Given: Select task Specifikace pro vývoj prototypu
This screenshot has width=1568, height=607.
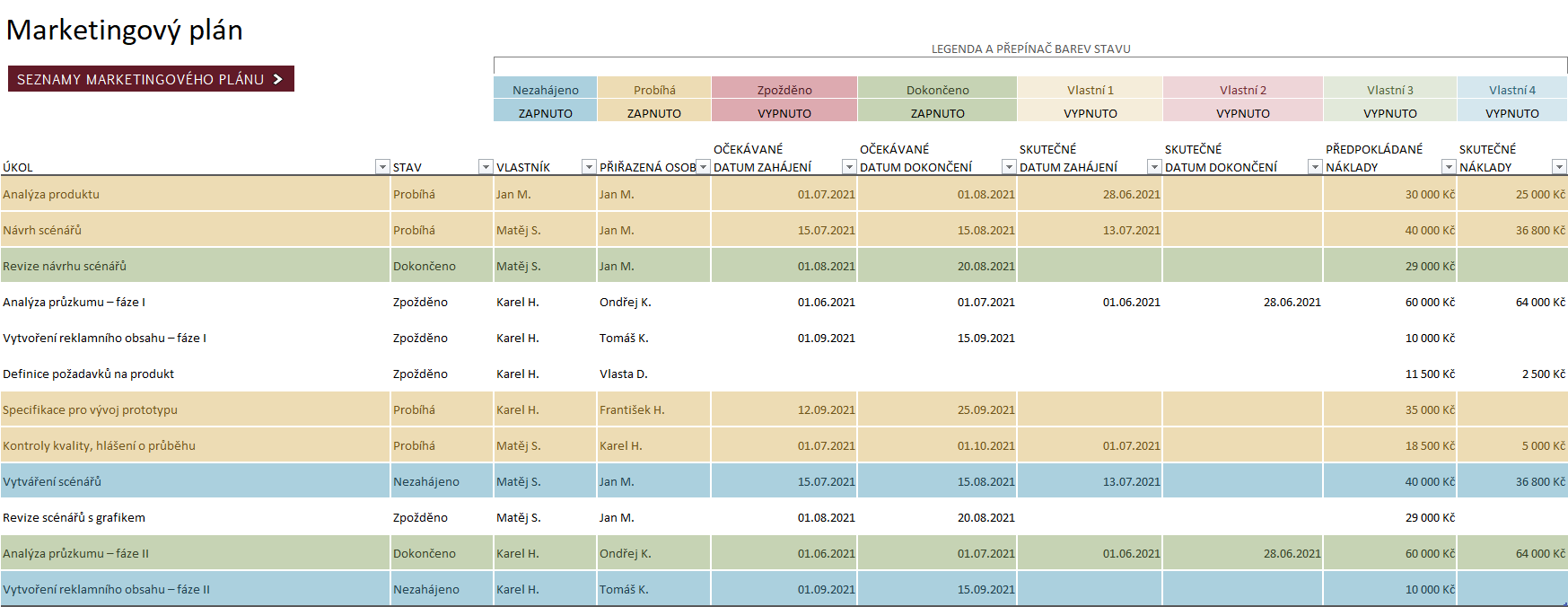Looking at the screenshot, I should tap(195, 409).
